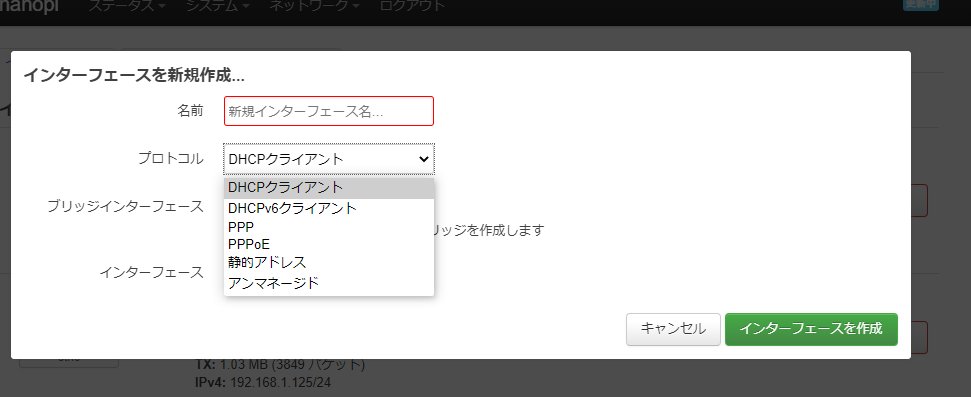
Task: Click the nanopi brand link
Action: pyautogui.click(x=28, y=6)
